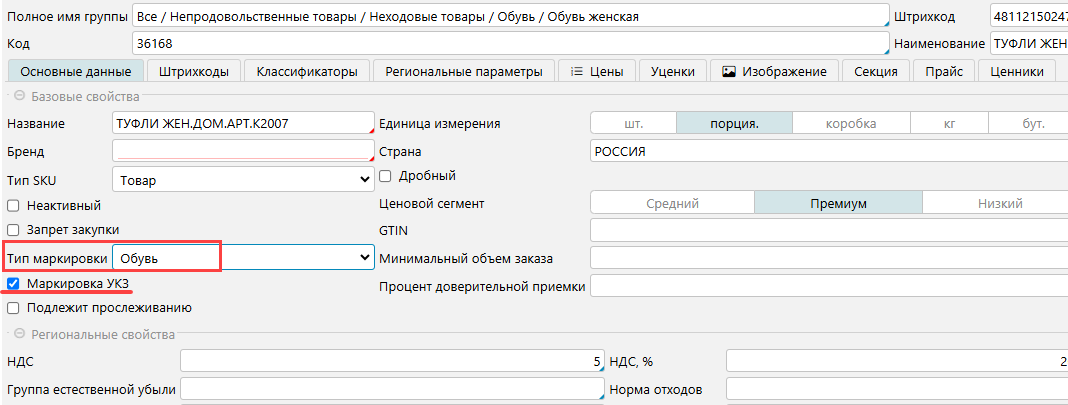Collapse the Базовые свойства section

pyautogui.click(x=19, y=97)
